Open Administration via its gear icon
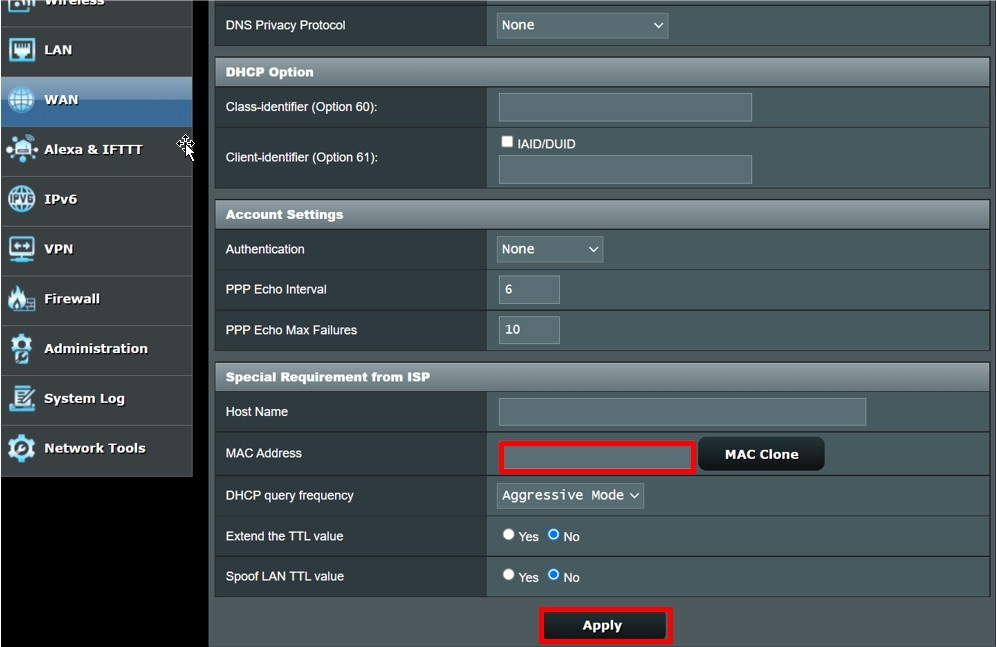Viewport: 996px width, 647px height. tap(21, 349)
